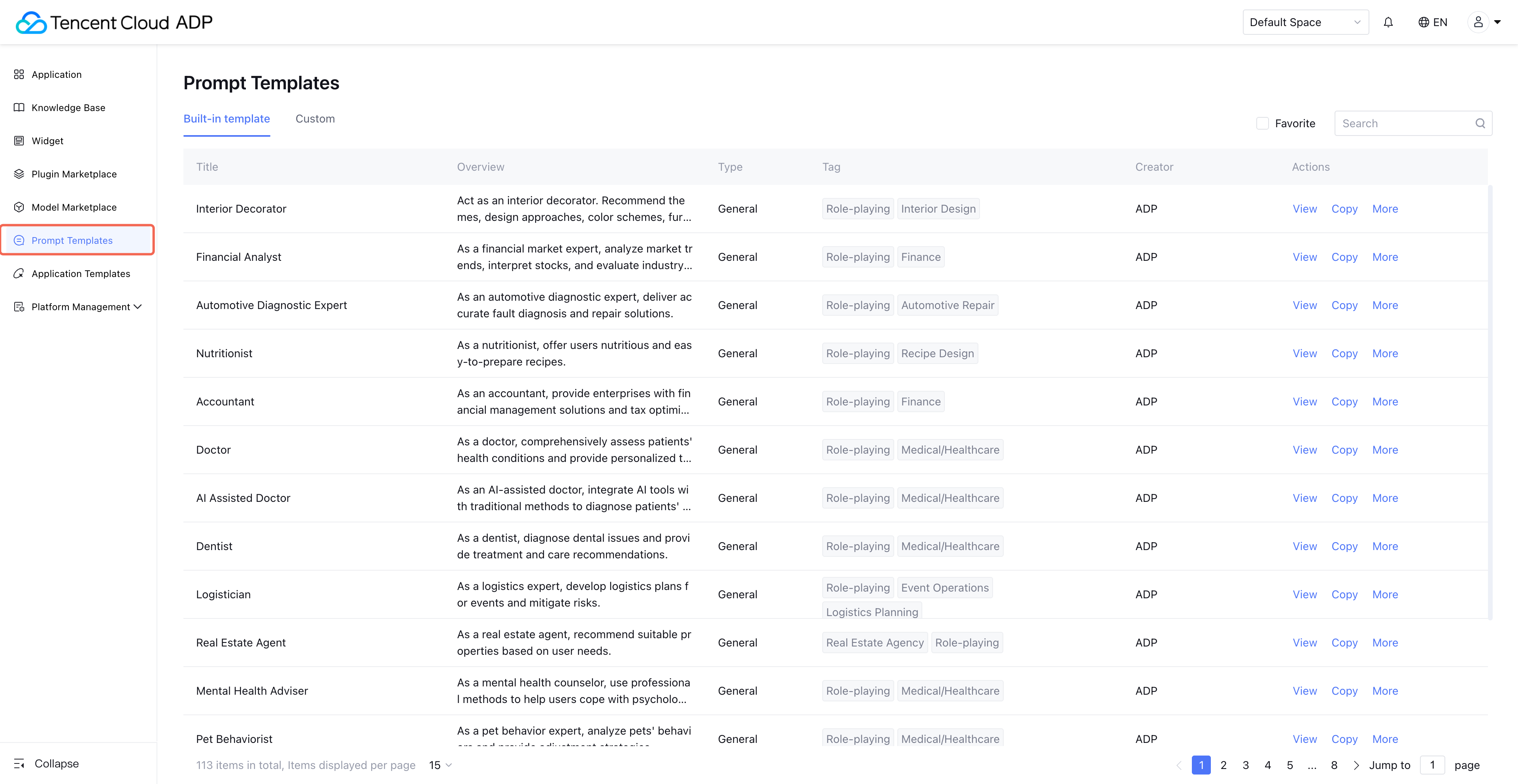Open Knowledge Base from sidebar
This screenshot has height=784, width=1518.
[68, 108]
